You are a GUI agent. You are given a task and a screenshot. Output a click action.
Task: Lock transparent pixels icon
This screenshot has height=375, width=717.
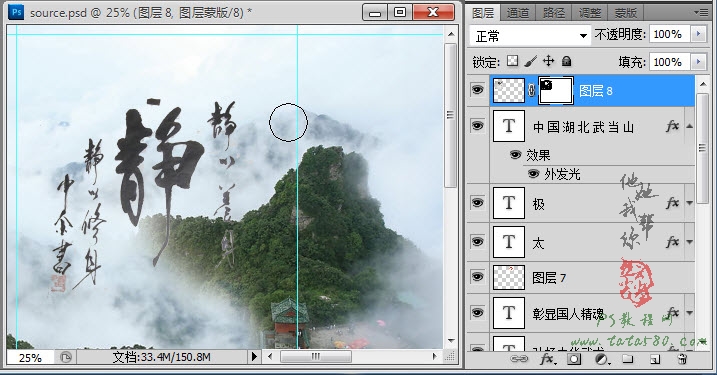coord(513,61)
